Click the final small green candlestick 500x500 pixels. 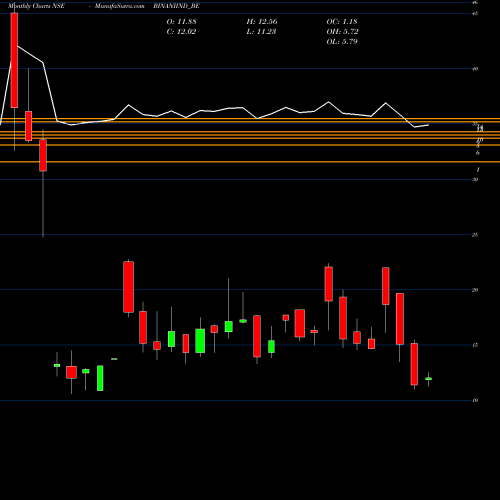coord(429,379)
